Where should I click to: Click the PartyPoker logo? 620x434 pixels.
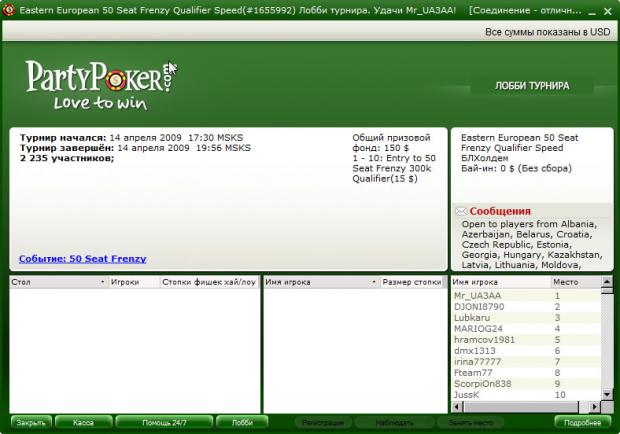[x=101, y=85]
